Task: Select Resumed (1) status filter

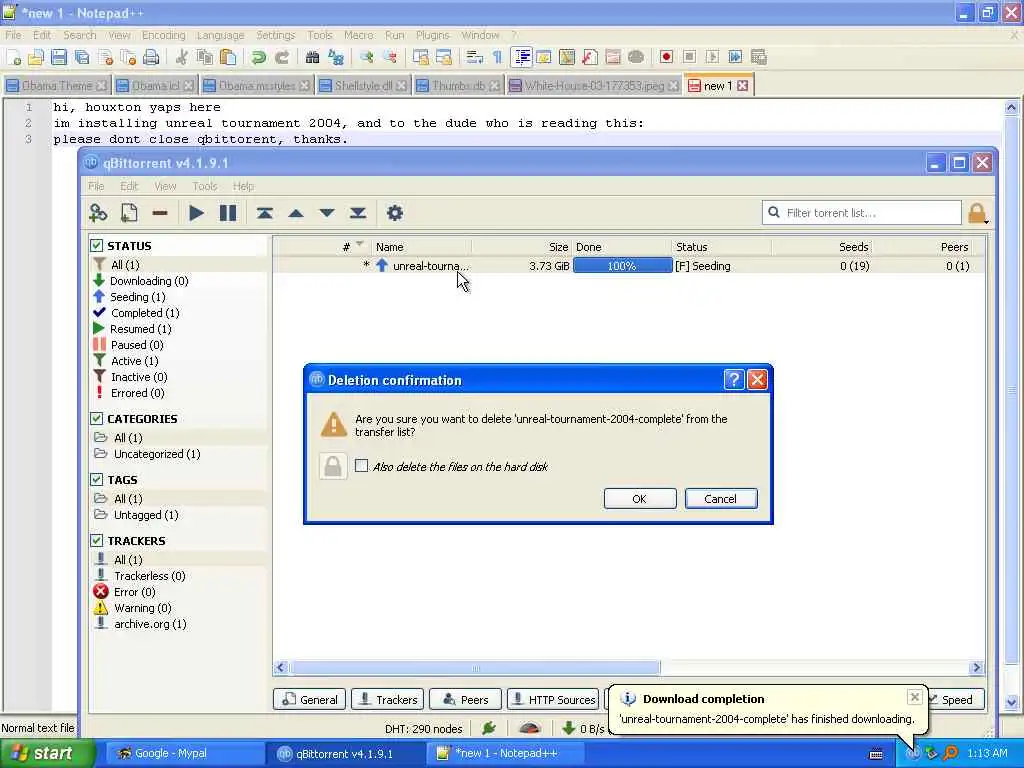Action: pos(140,329)
